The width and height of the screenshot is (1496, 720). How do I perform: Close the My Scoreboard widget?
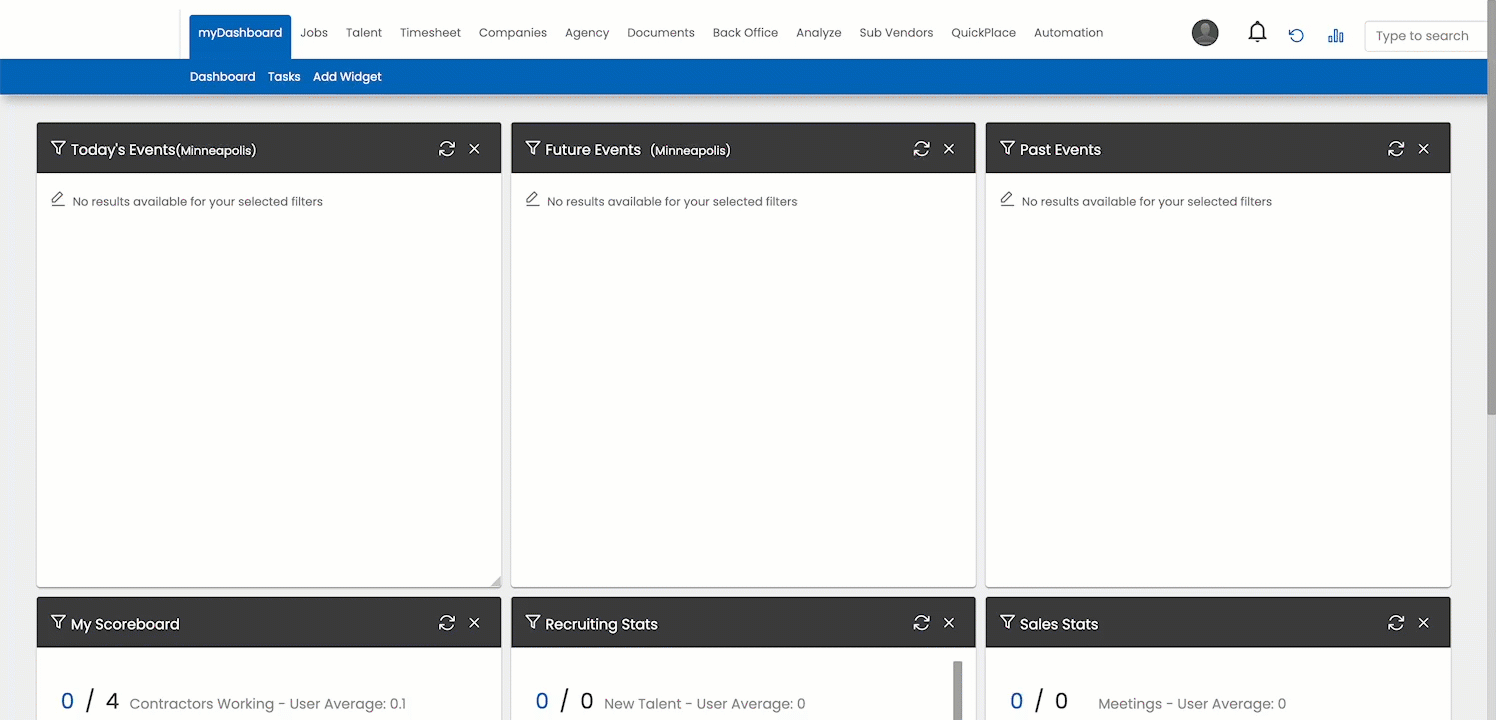(x=474, y=623)
